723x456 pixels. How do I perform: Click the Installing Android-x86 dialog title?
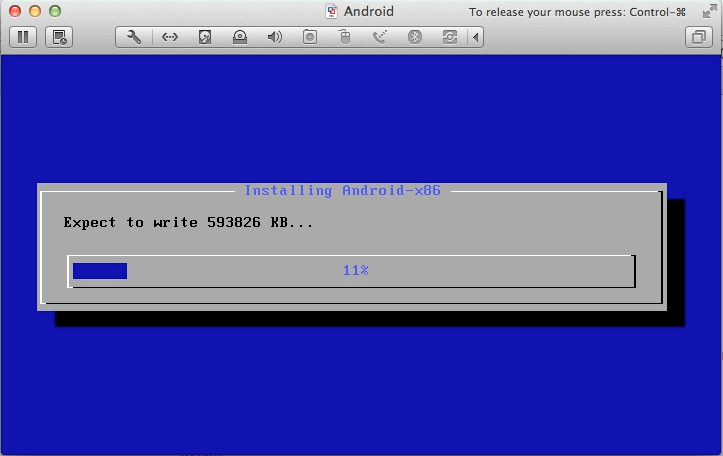click(x=343, y=190)
